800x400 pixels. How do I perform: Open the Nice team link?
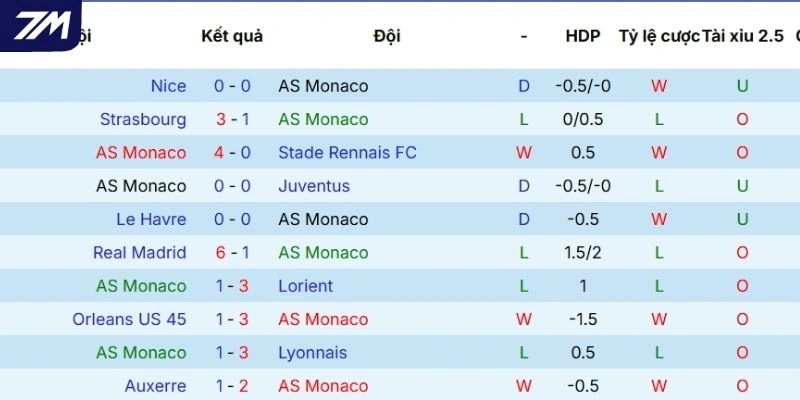pyautogui.click(x=168, y=86)
